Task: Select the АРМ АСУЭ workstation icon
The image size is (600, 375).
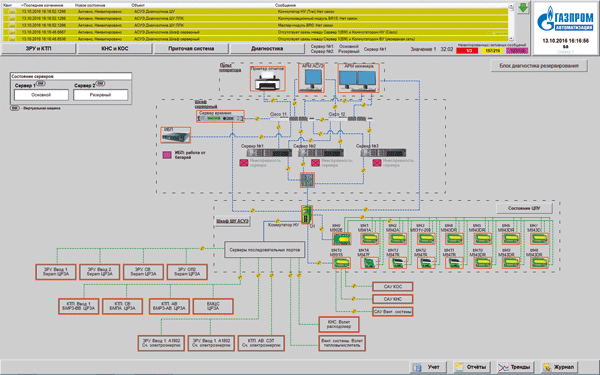Action: pos(311,78)
